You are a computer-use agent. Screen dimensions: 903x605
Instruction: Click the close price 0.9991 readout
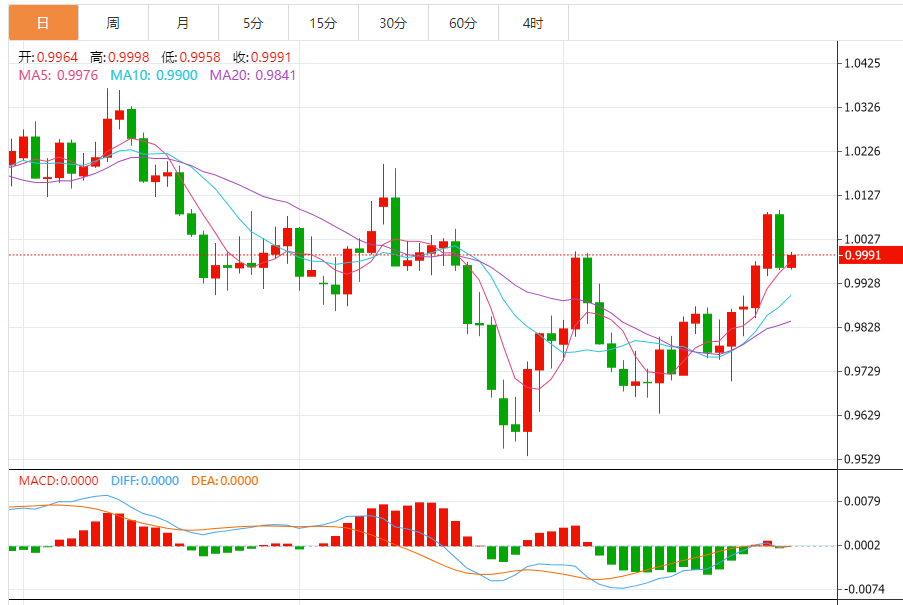(271, 57)
